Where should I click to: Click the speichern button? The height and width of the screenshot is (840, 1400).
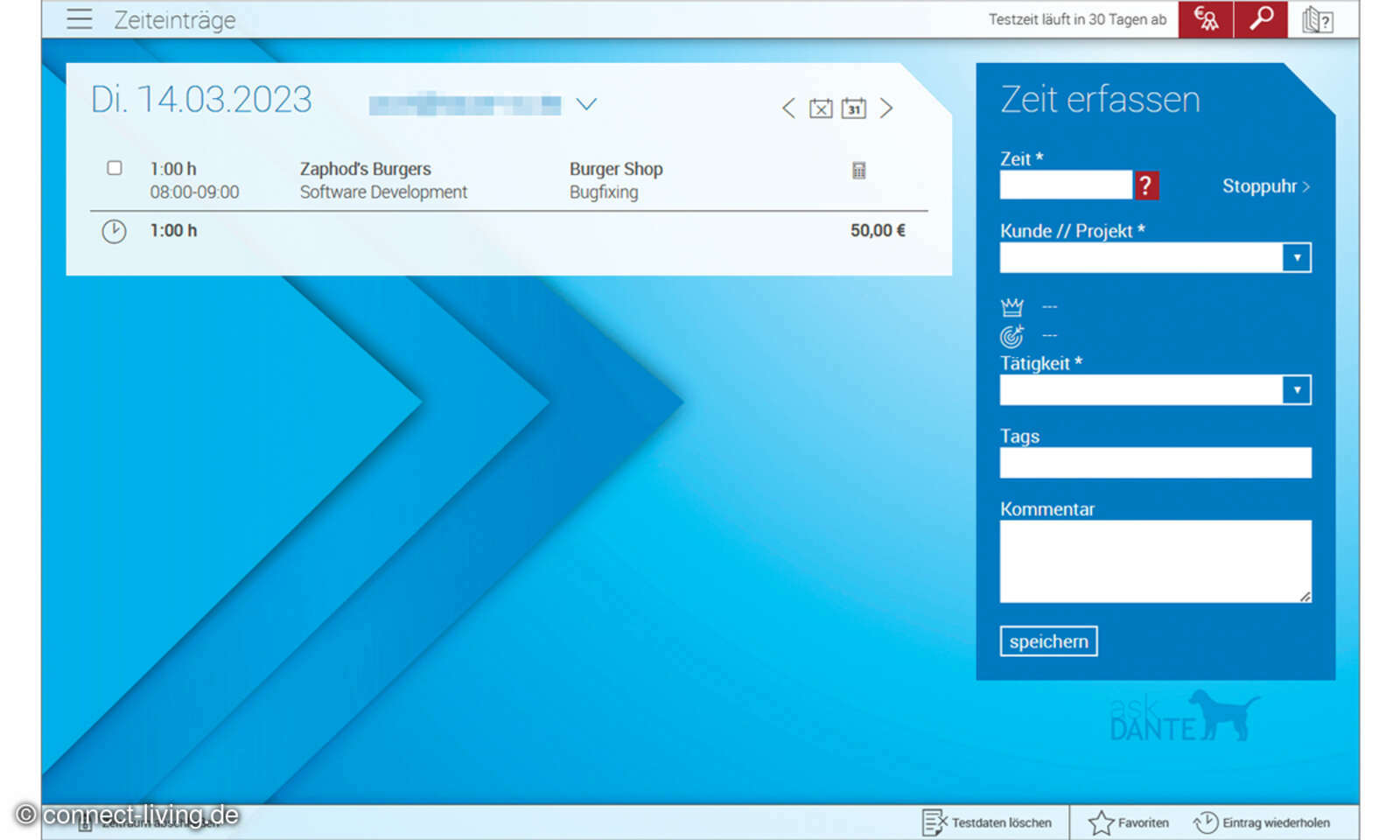coord(1048,641)
